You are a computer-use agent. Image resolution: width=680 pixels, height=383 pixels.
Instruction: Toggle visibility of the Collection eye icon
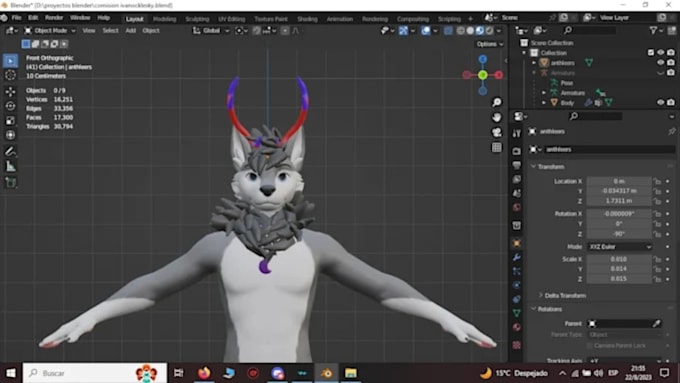[x=660, y=52]
